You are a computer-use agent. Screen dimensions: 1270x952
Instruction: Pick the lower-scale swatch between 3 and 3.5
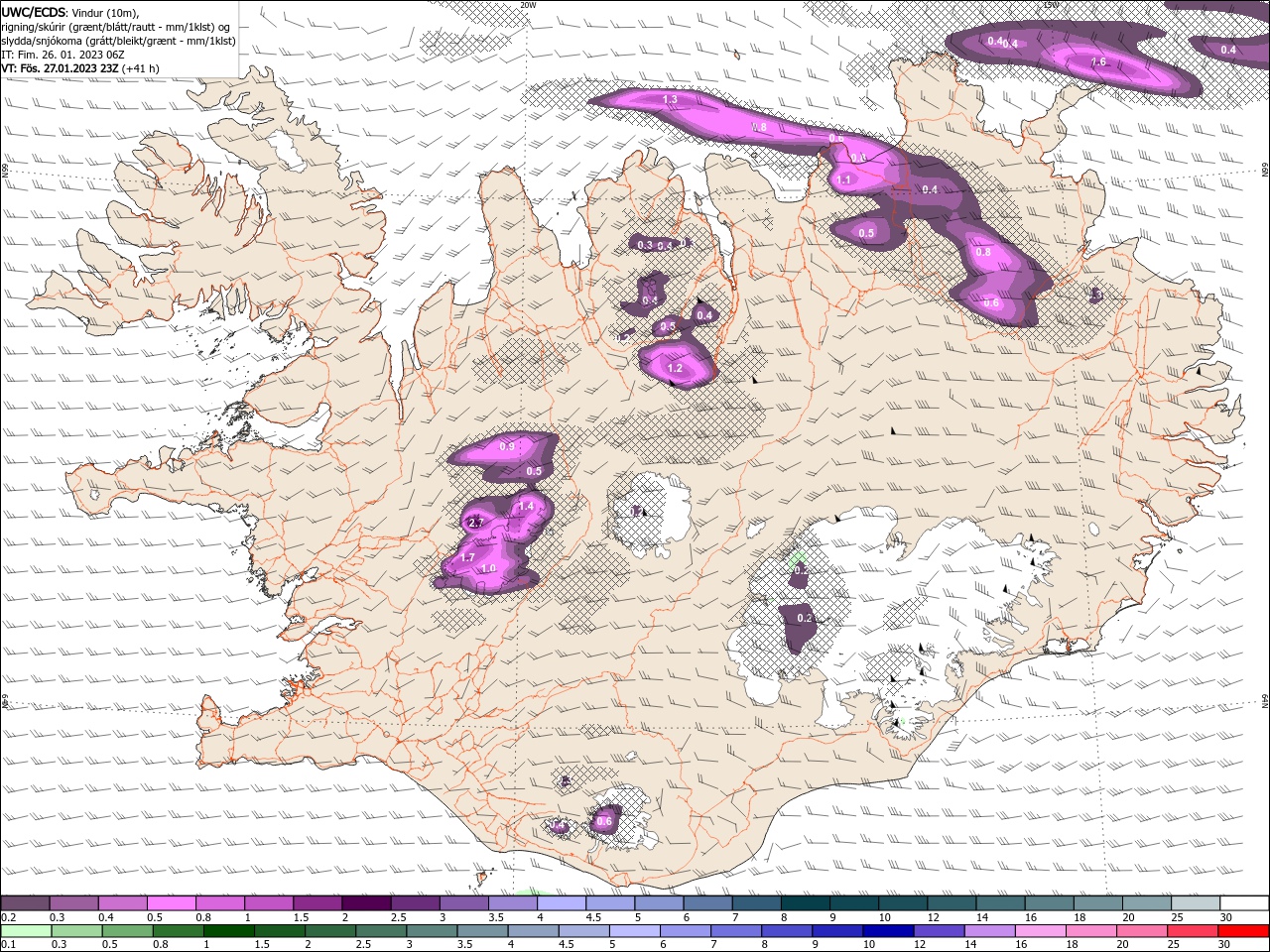432,931
